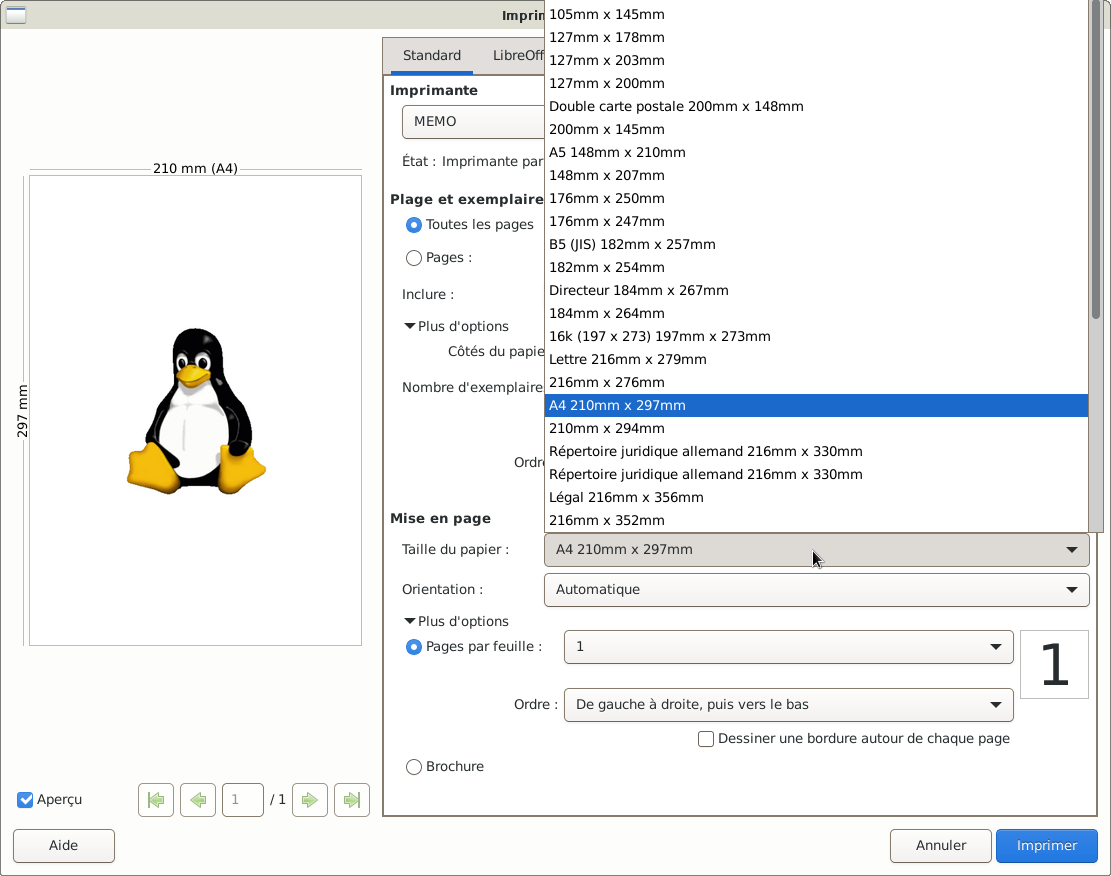Select 127mm x 178mm paper size

tap(816, 38)
